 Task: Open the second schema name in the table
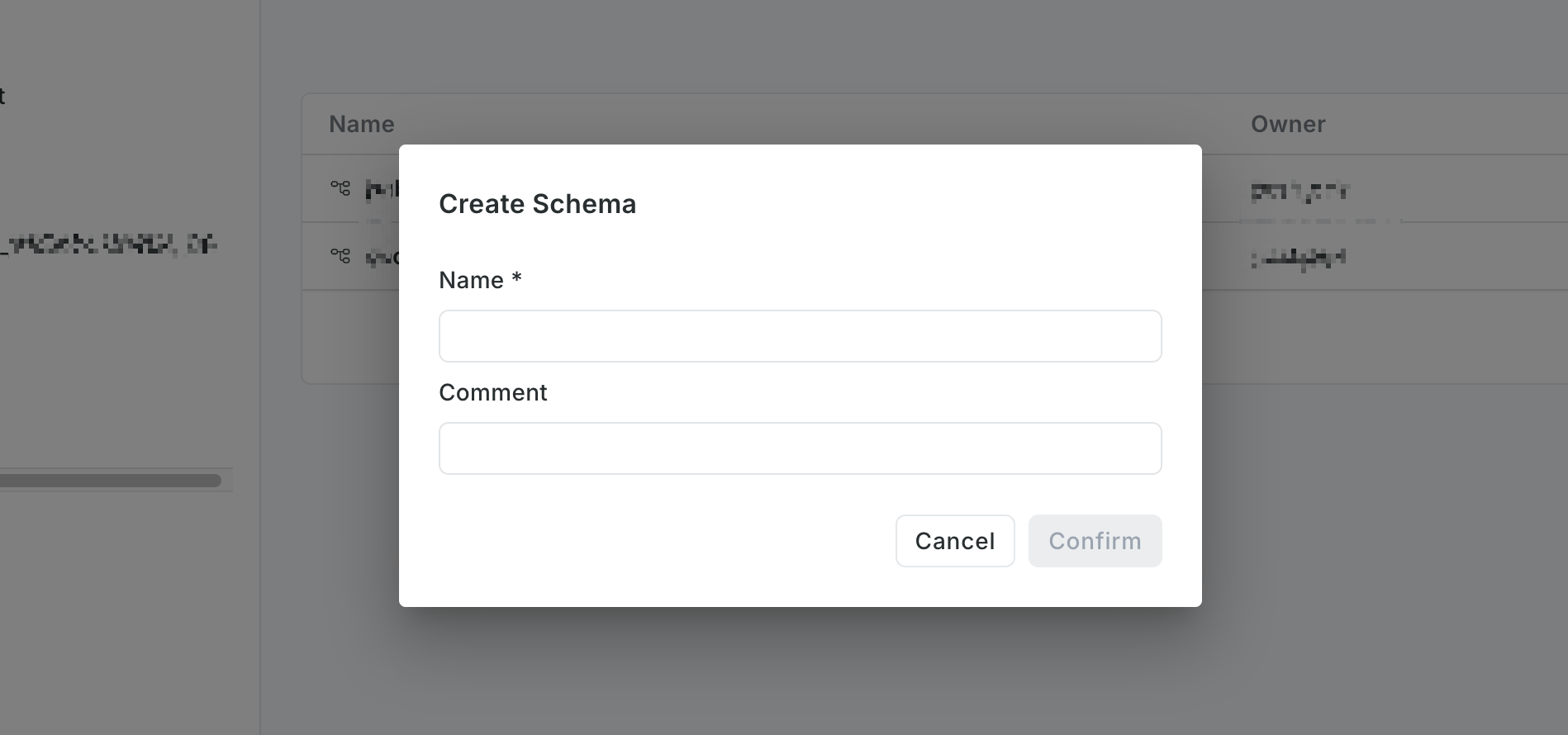coord(382,258)
